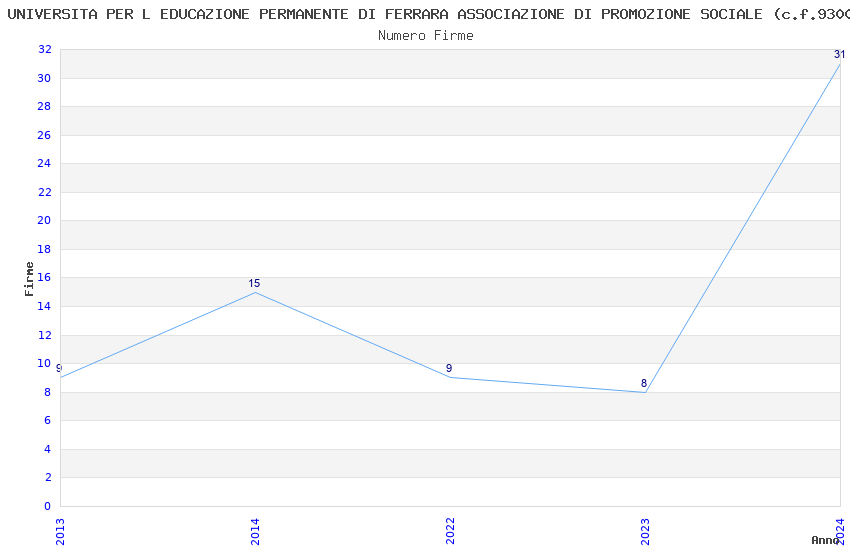Click the chart title starting 'UNIVERSITA PER L EDUCAZIONE'
The width and height of the screenshot is (850, 550).
click(x=428, y=14)
